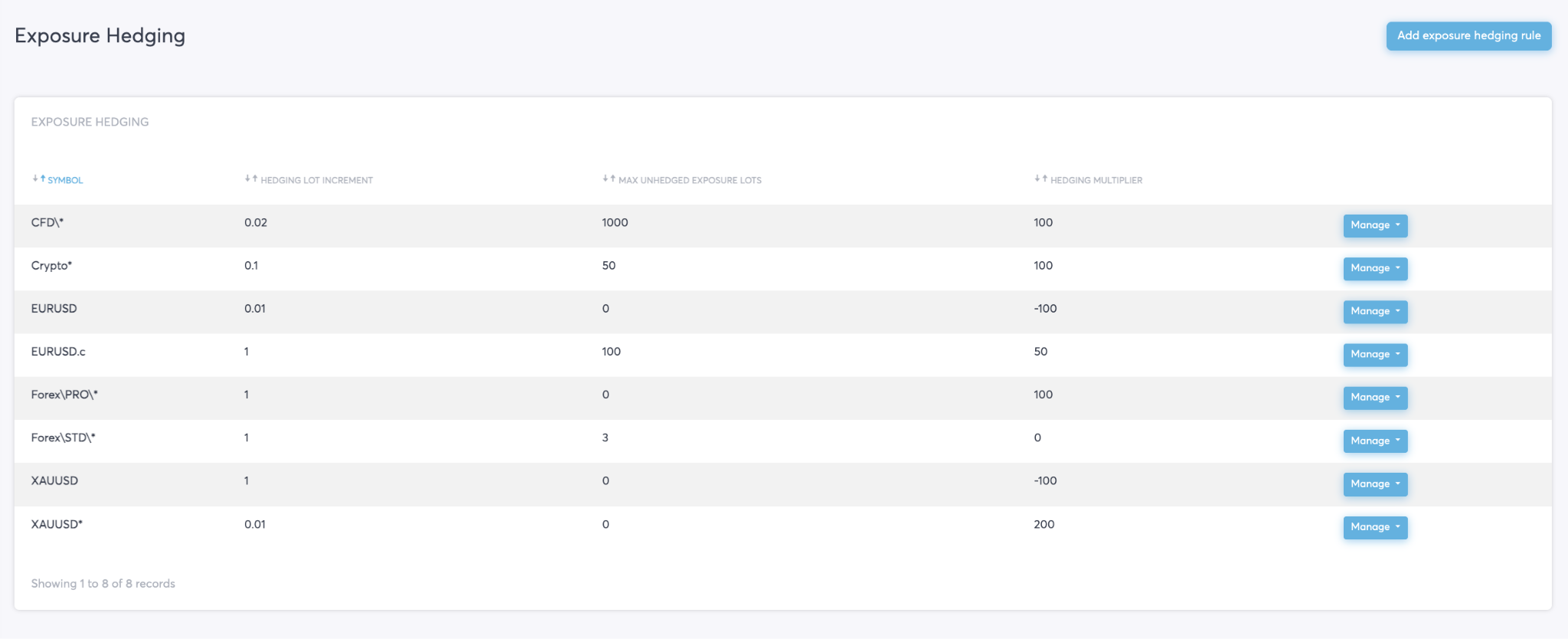Expand Manage menu for EURUSD row
This screenshot has height=639, width=1568.
[1374, 311]
